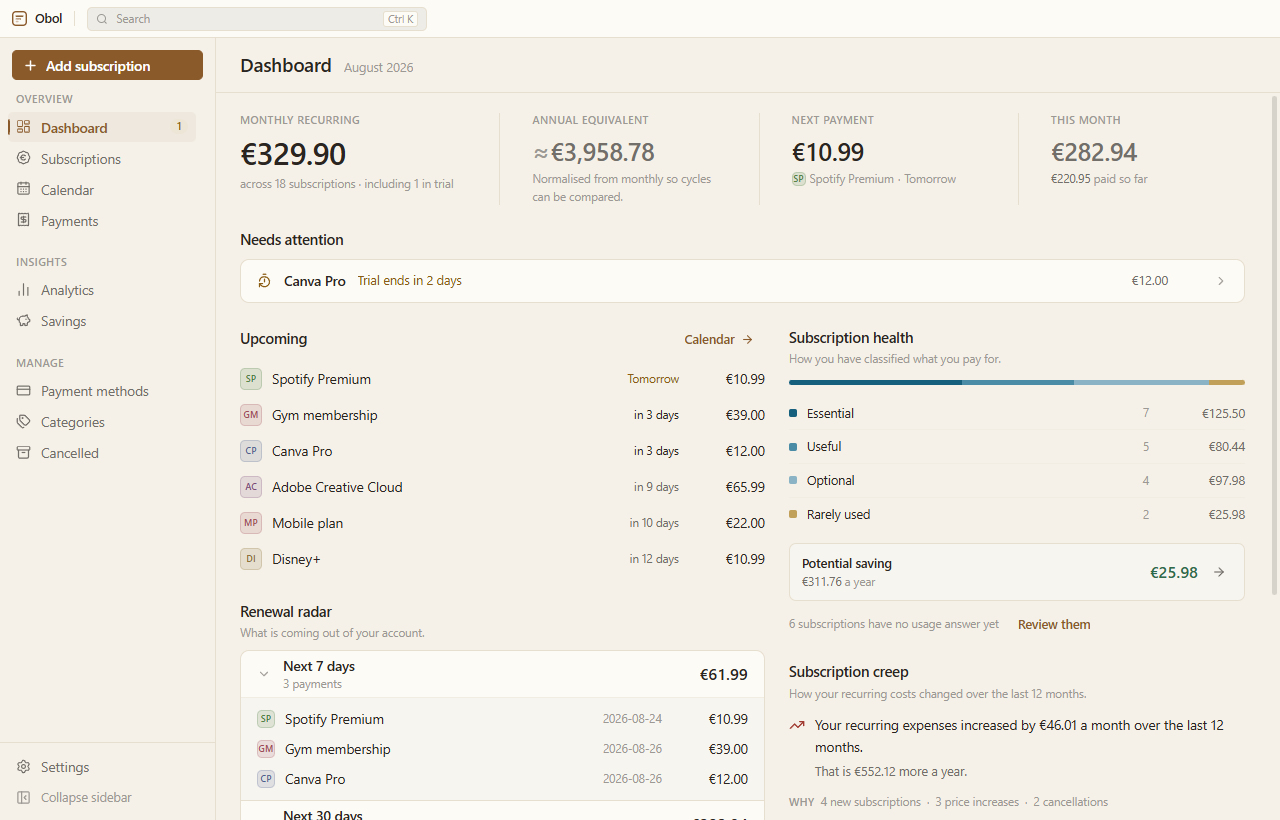Click the Rarely used gold health bar segment
1280x820 pixels.
tap(1227, 382)
